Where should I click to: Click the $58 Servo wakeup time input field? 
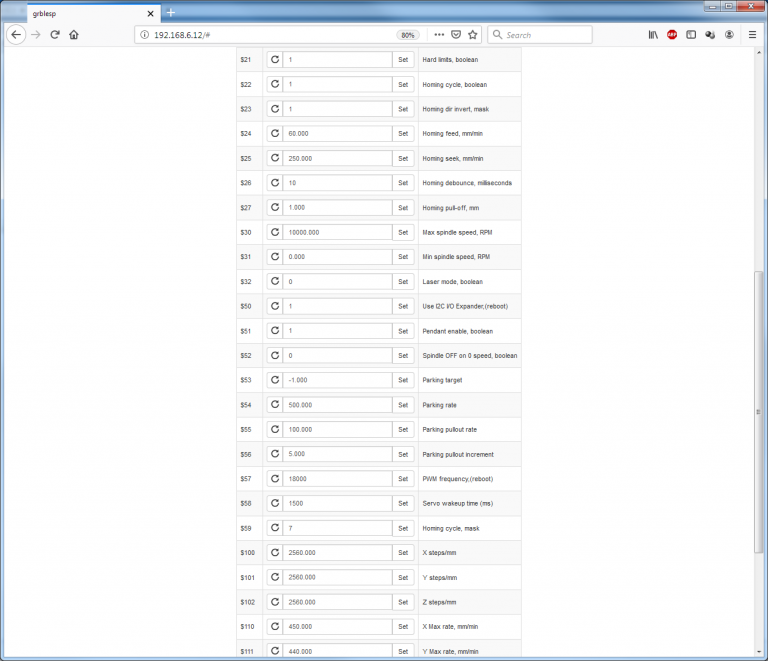(337, 503)
